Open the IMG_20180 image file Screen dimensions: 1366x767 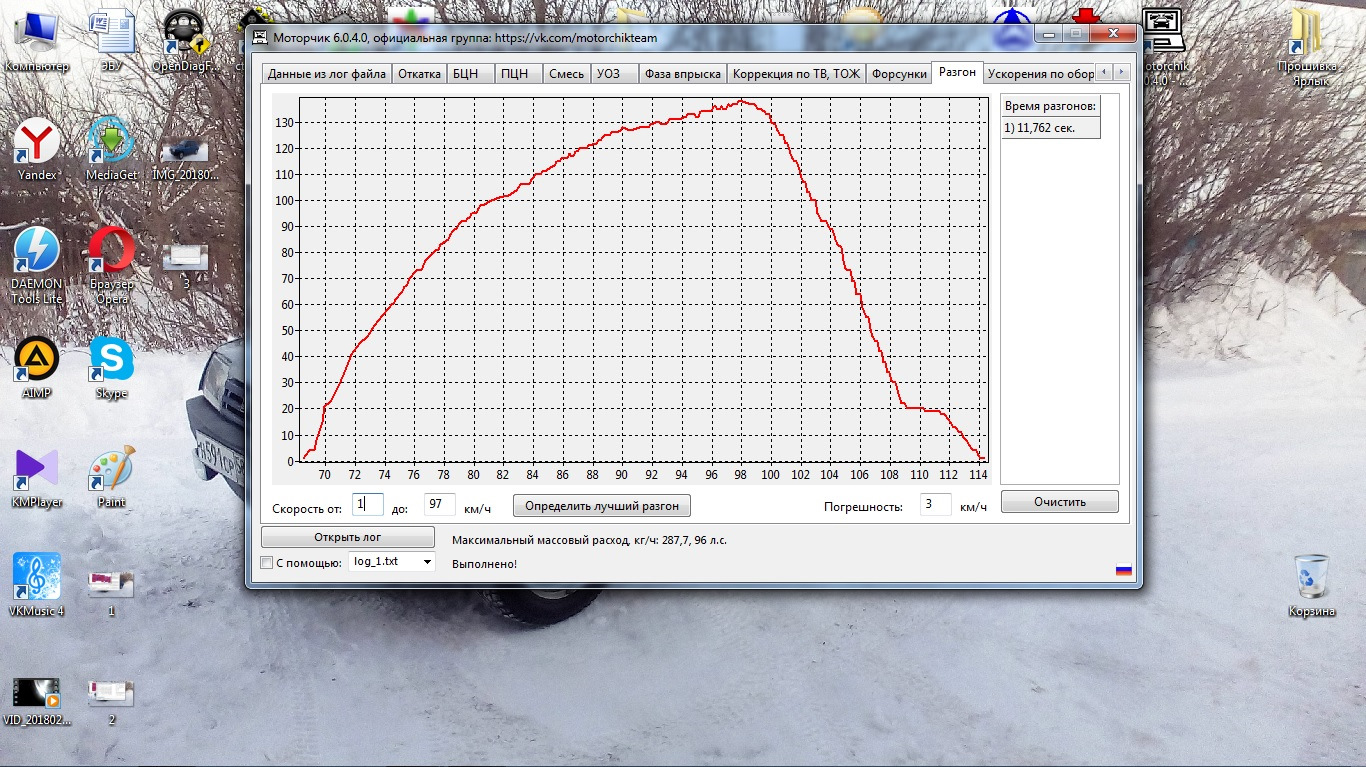pos(186,158)
